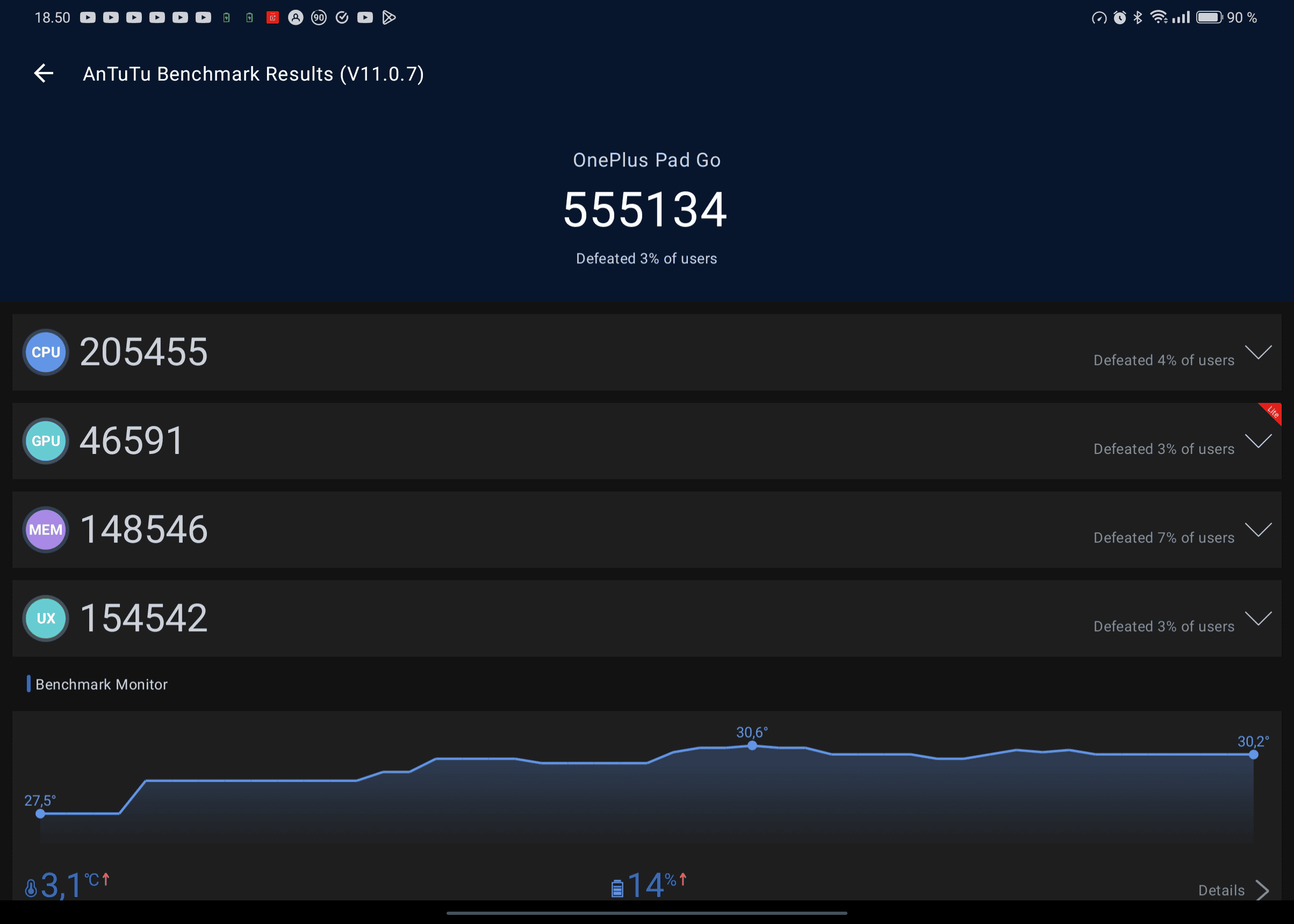Tap the AnTuTu Benchmark Results title
Image resolution: width=1294 pixels, height=924 pixels.
coord(253,74)
